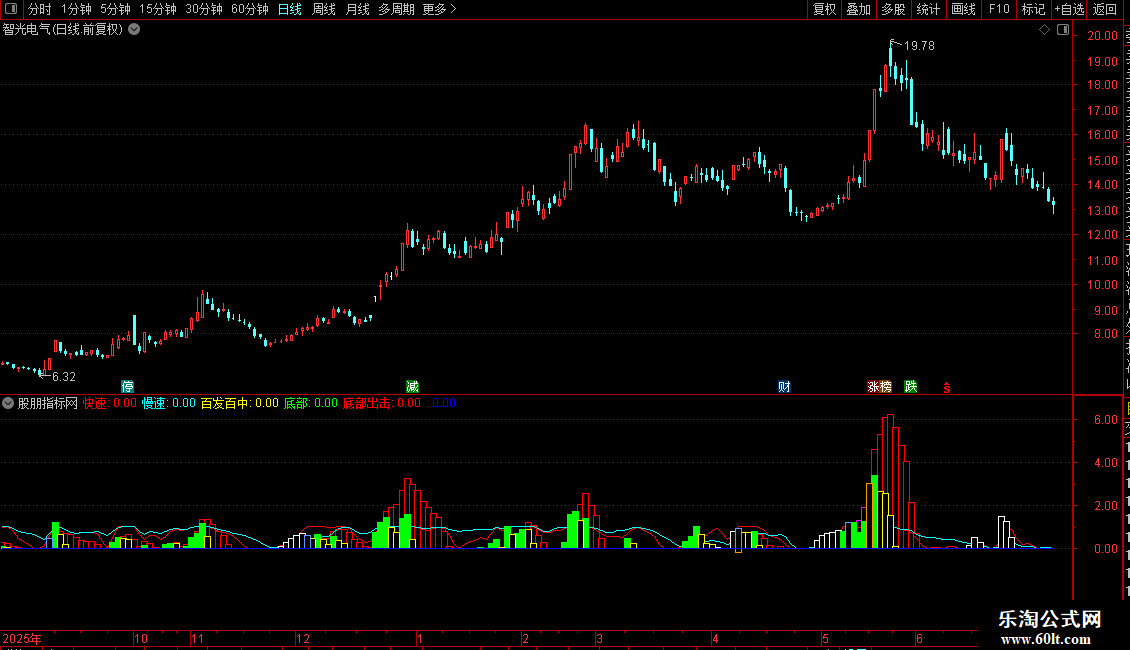Click the 财 financial report marker

[784, 387]
